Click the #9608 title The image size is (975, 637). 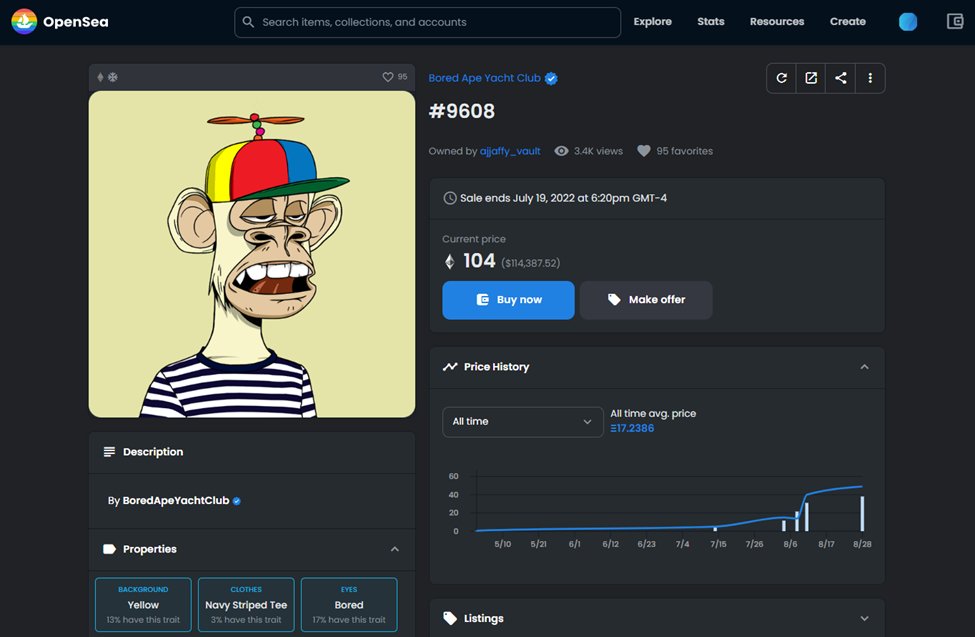tap(461, 111)
